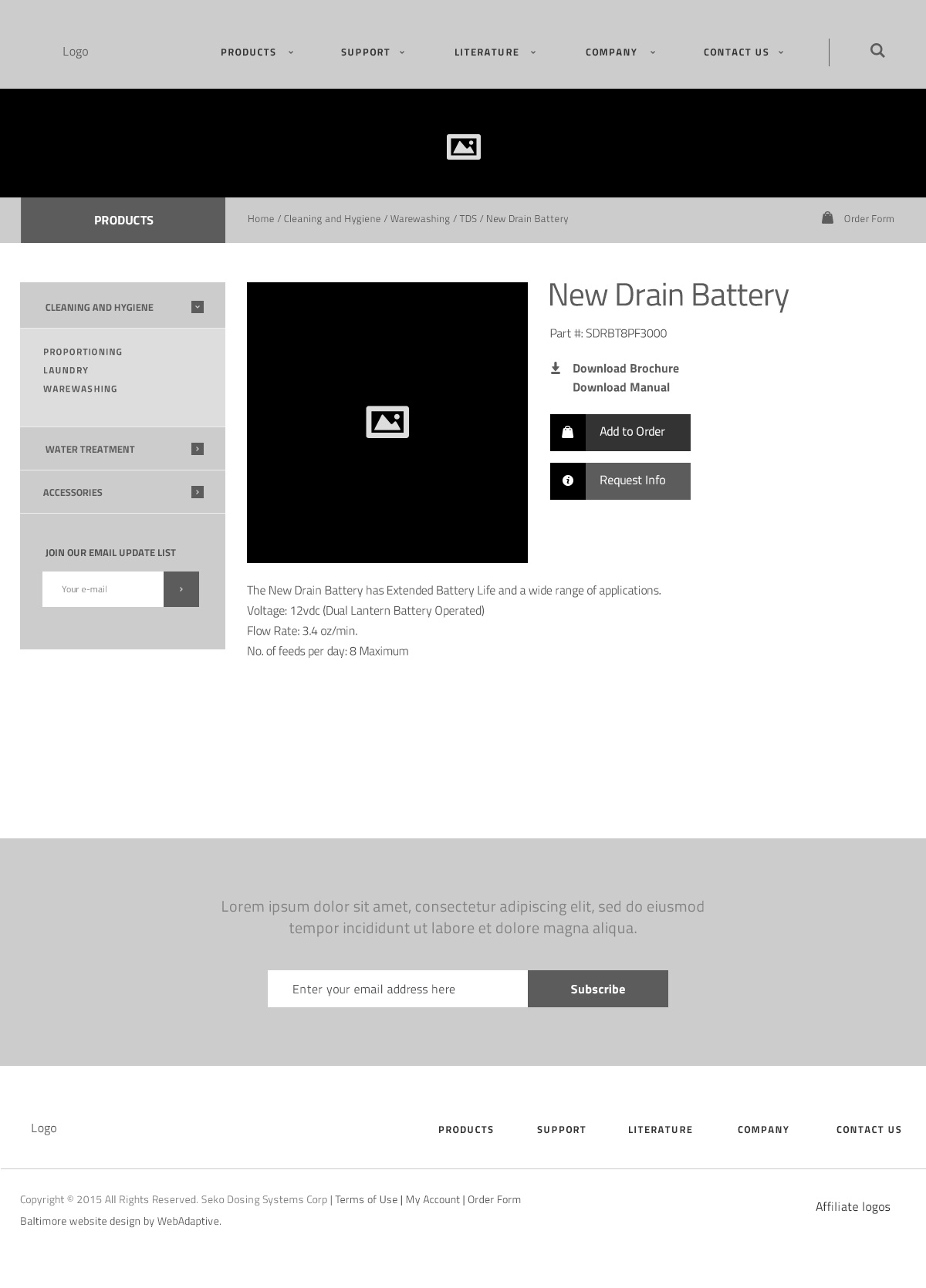Click the Download Brochure link

(626, 369)
